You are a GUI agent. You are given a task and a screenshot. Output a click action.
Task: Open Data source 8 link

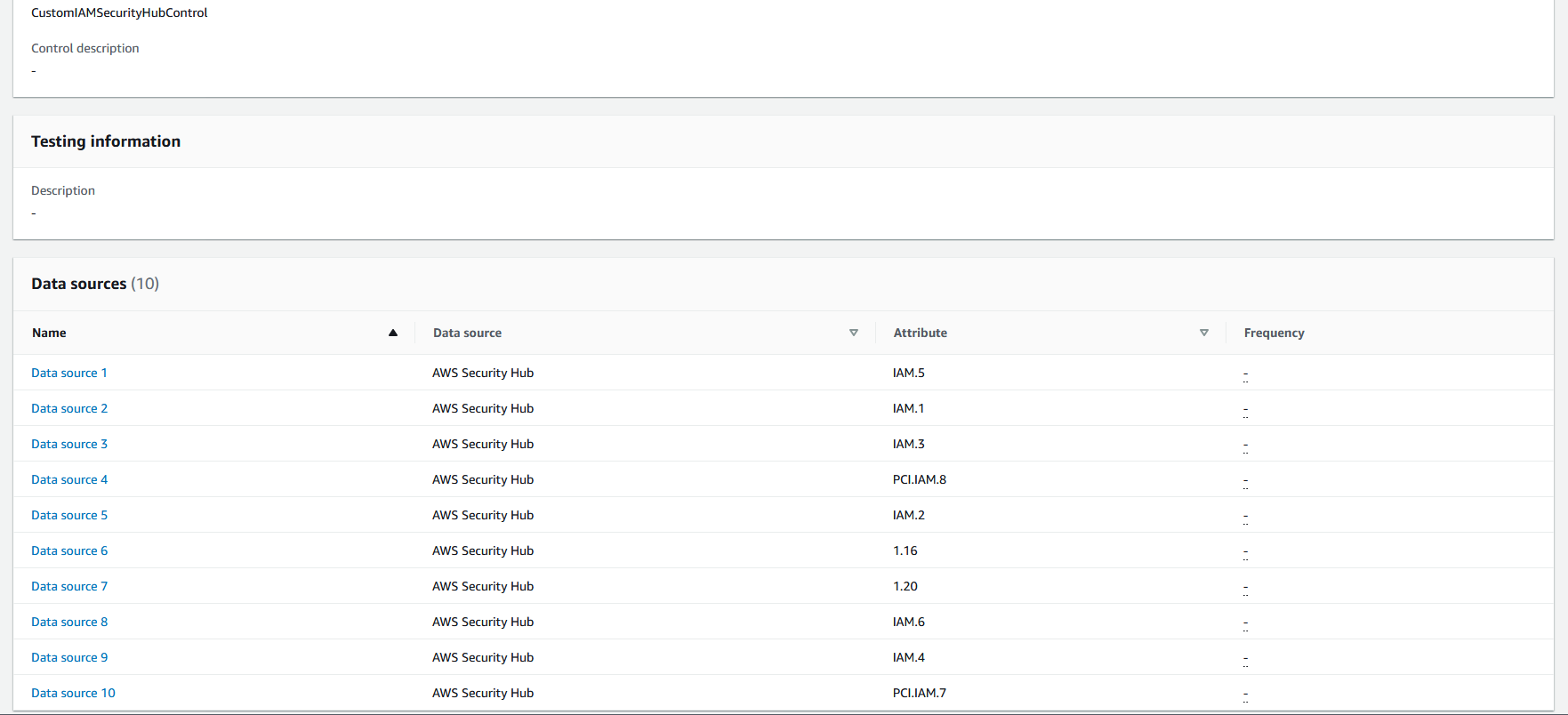69,622
